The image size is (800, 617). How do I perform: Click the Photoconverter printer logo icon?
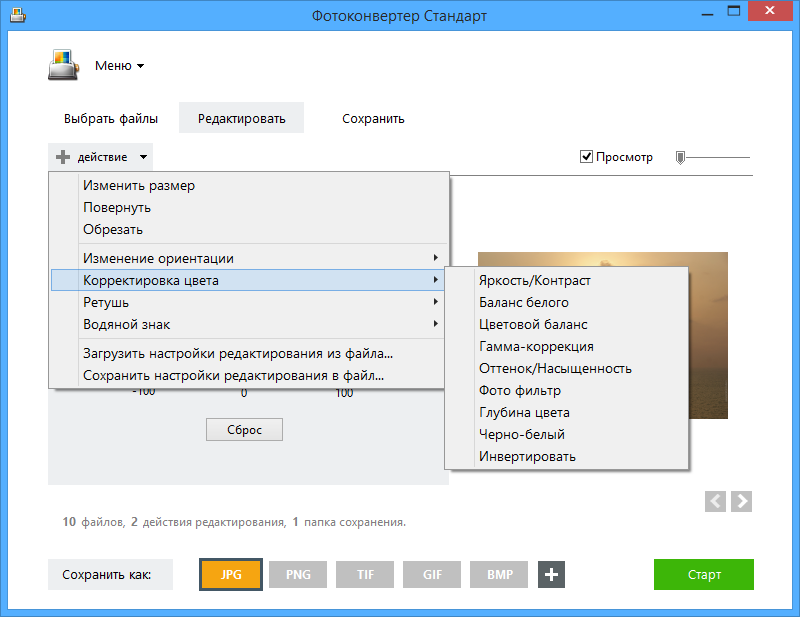coord(63,65)
